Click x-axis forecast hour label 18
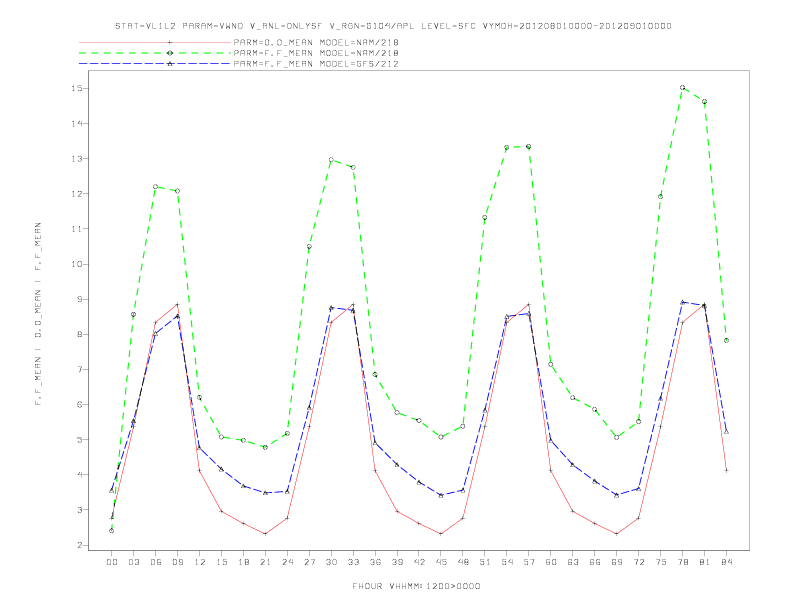The width and height of the screenshot is (792, 612). [243, 562]
